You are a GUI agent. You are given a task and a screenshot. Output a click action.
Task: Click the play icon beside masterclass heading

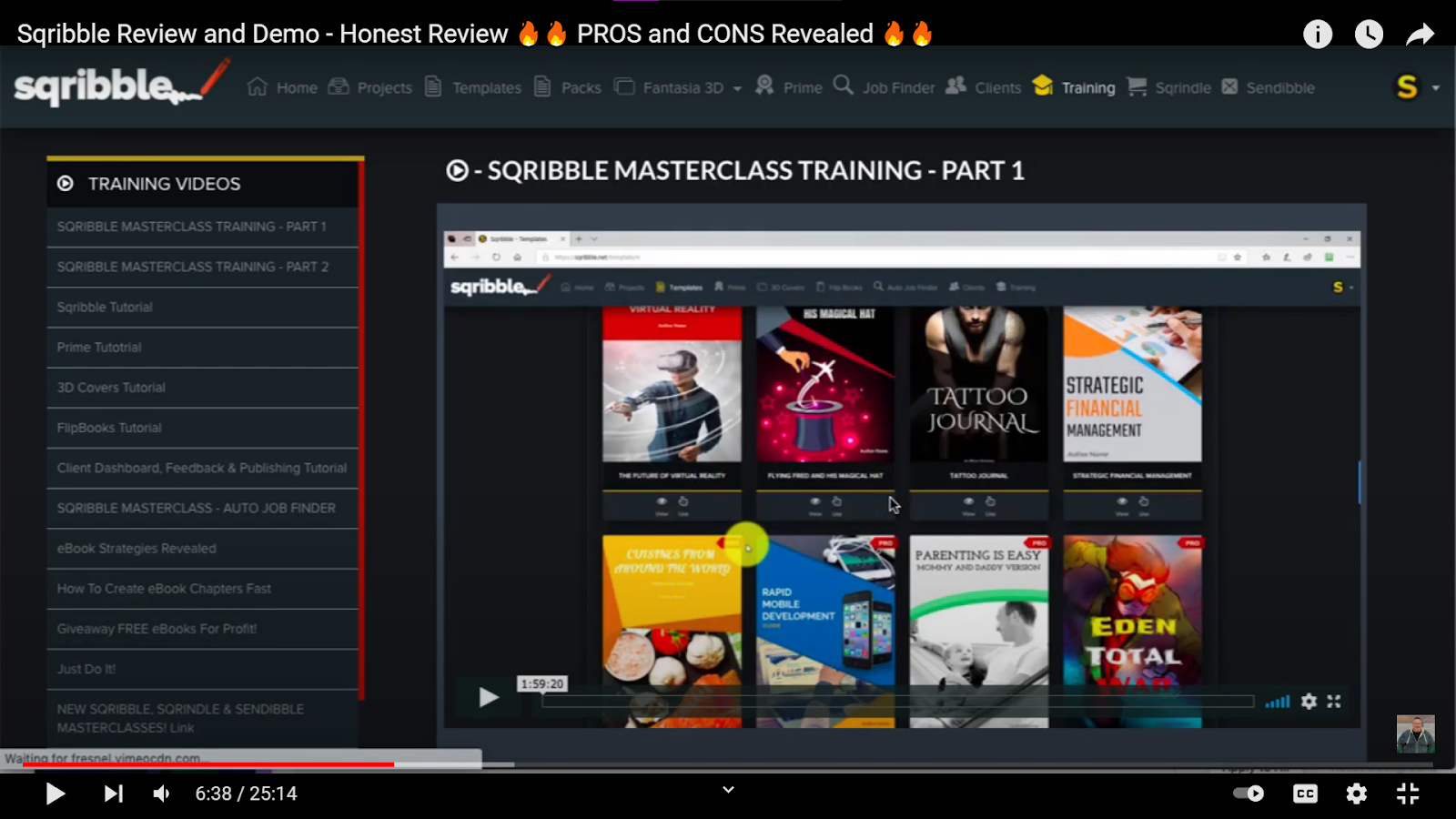click(x=457, y=170)
